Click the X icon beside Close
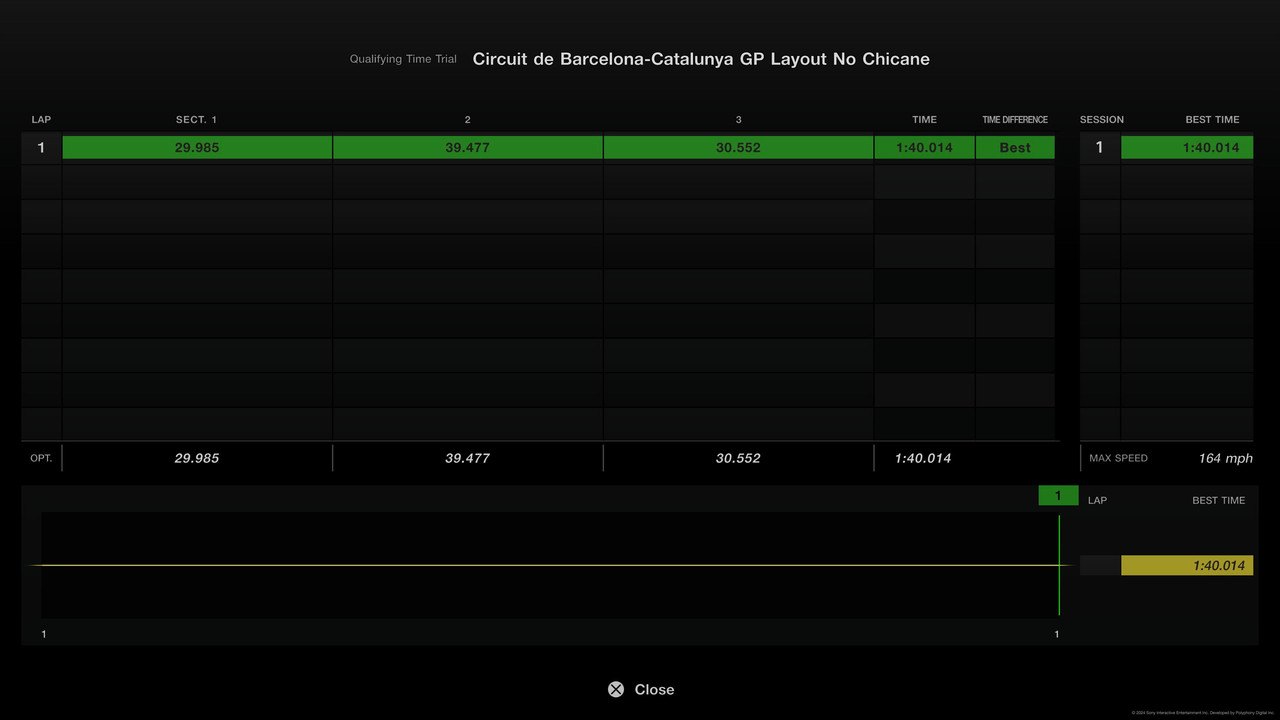This screenshot has height=720, width=1280. (x=616, y=689)
